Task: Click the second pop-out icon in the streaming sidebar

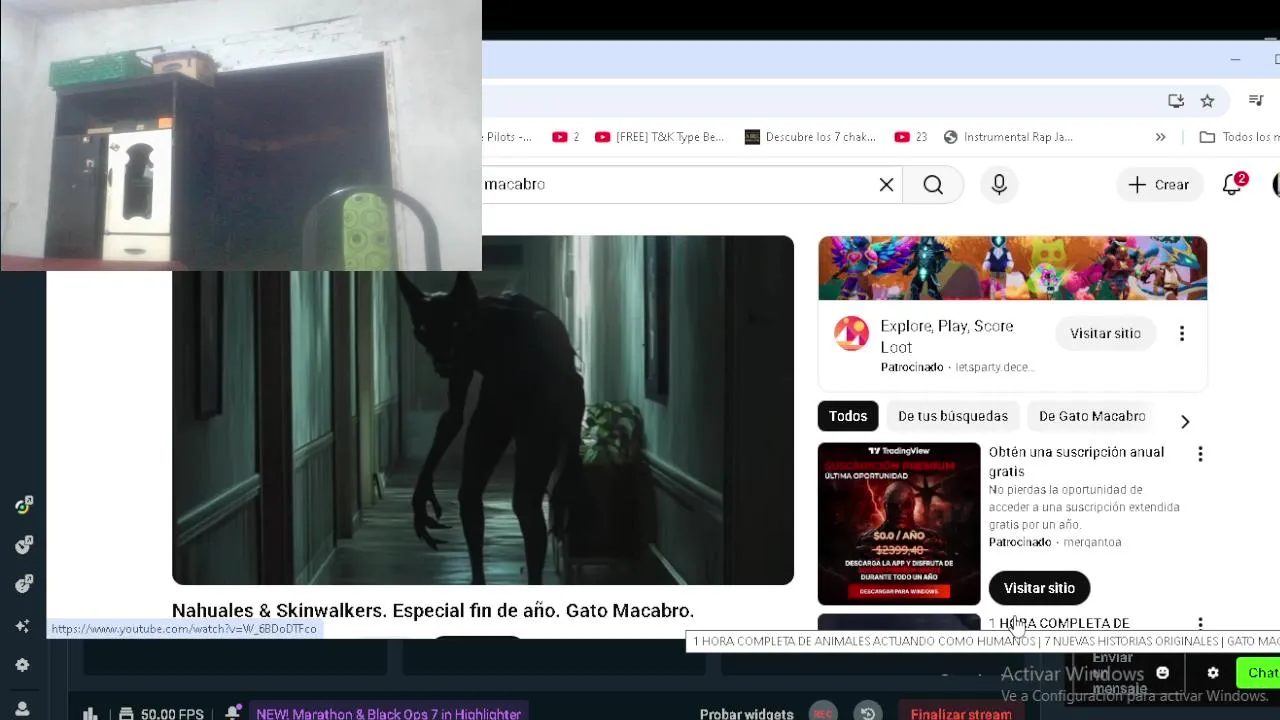Action: pyautogui.click(x=23, y=545)
